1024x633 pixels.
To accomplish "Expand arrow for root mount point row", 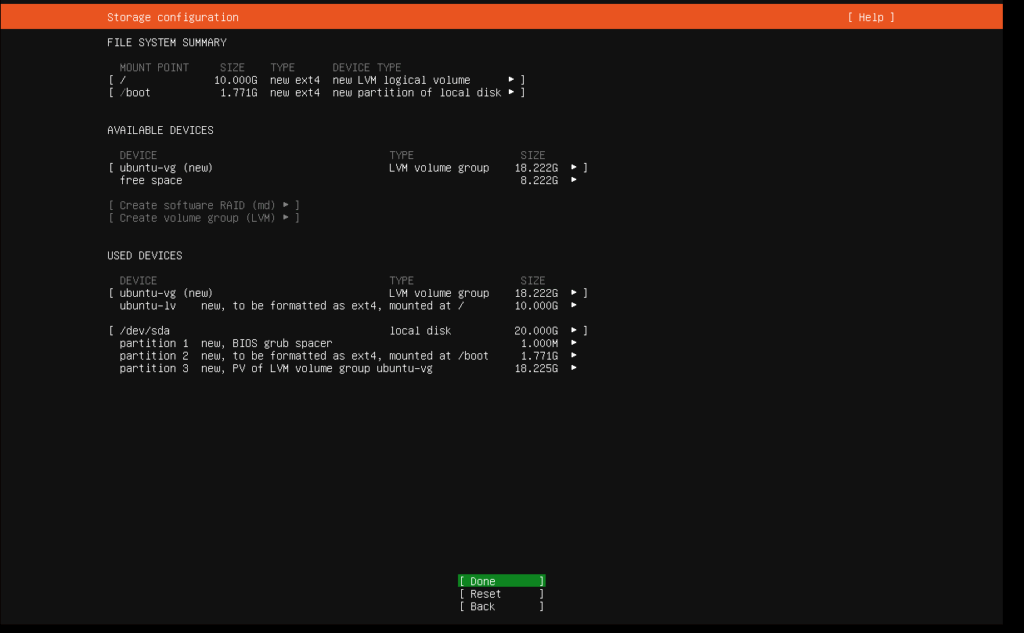I will click(512, 80).
